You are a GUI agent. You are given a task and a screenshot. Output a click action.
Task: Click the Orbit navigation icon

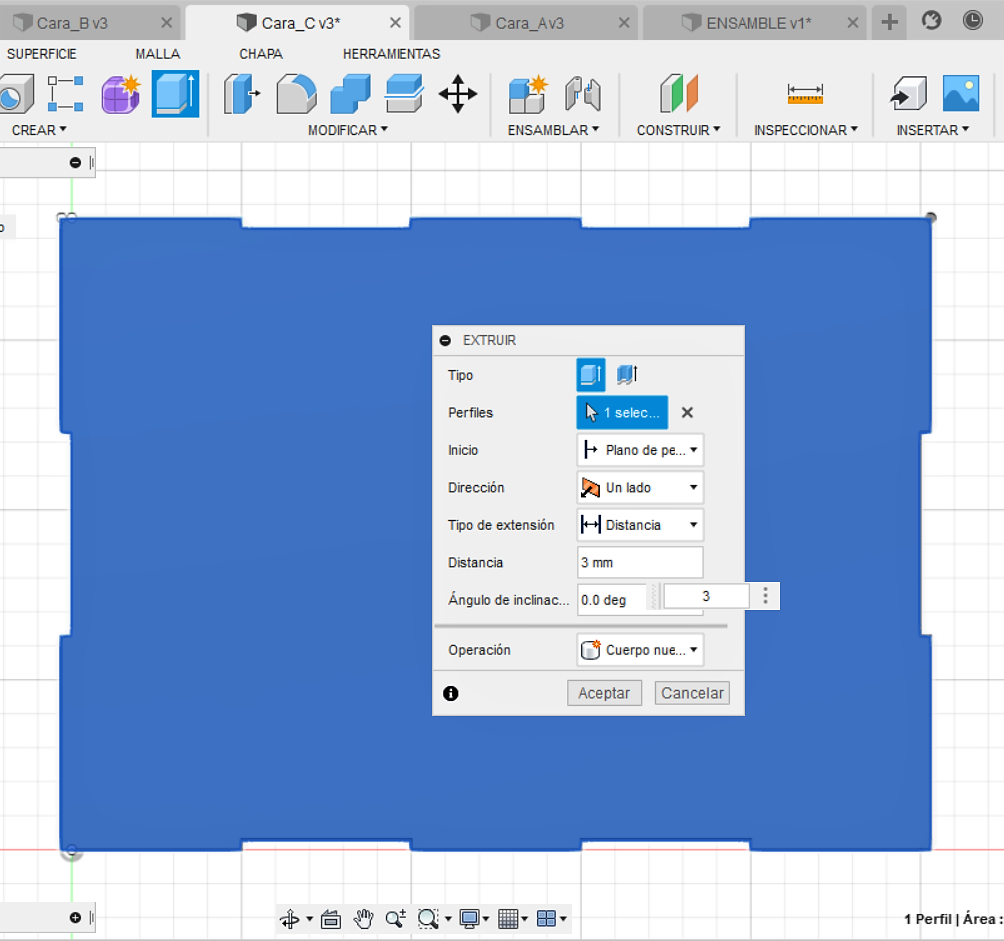tap(290, 919)
